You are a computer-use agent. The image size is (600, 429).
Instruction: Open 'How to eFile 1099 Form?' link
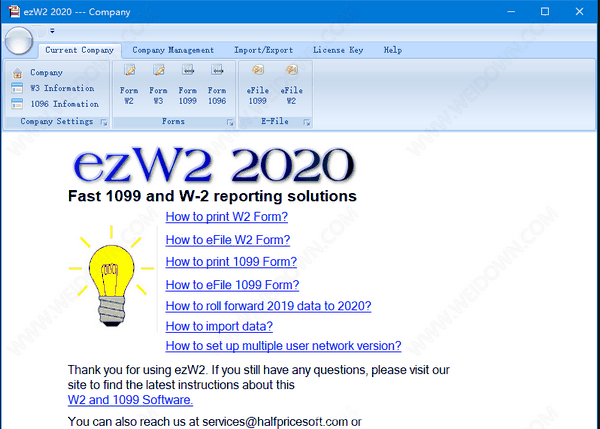tap(232, 285)
